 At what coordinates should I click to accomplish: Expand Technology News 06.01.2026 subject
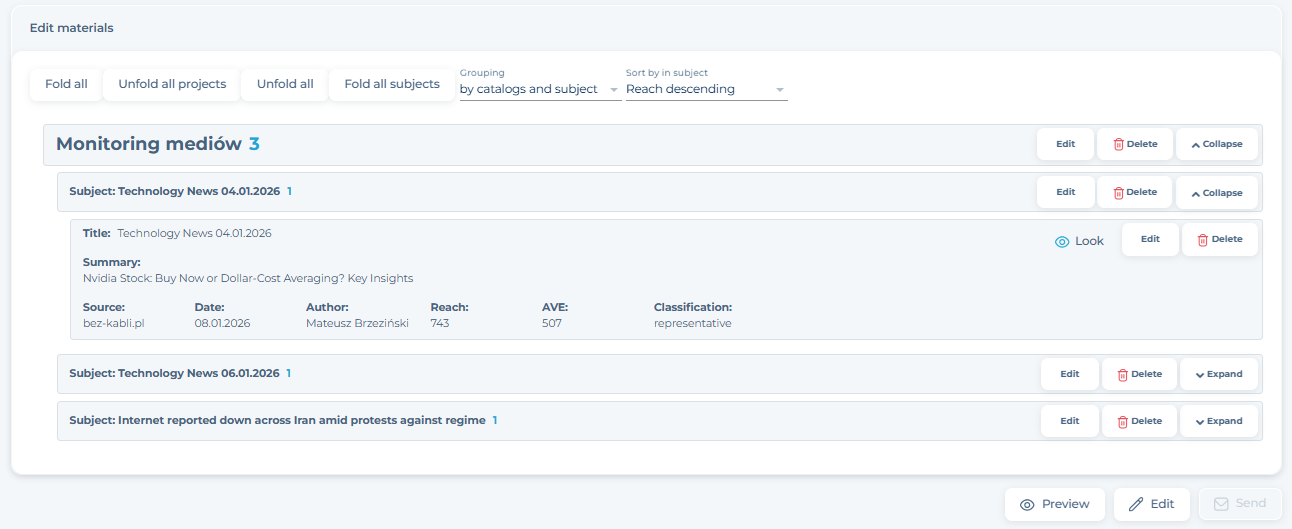tap(1218, 374)
